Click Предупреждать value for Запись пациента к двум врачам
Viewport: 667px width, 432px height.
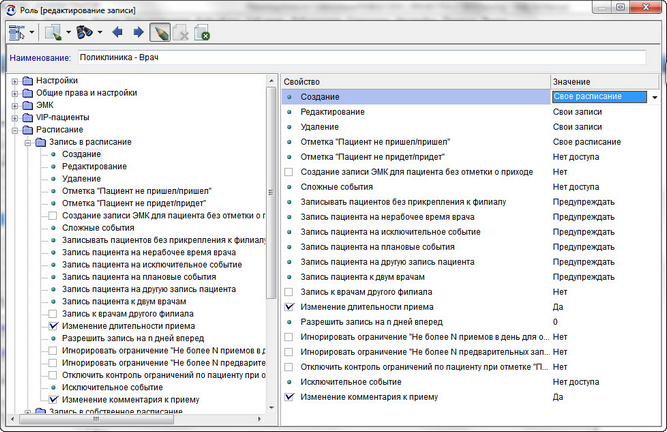584,277
